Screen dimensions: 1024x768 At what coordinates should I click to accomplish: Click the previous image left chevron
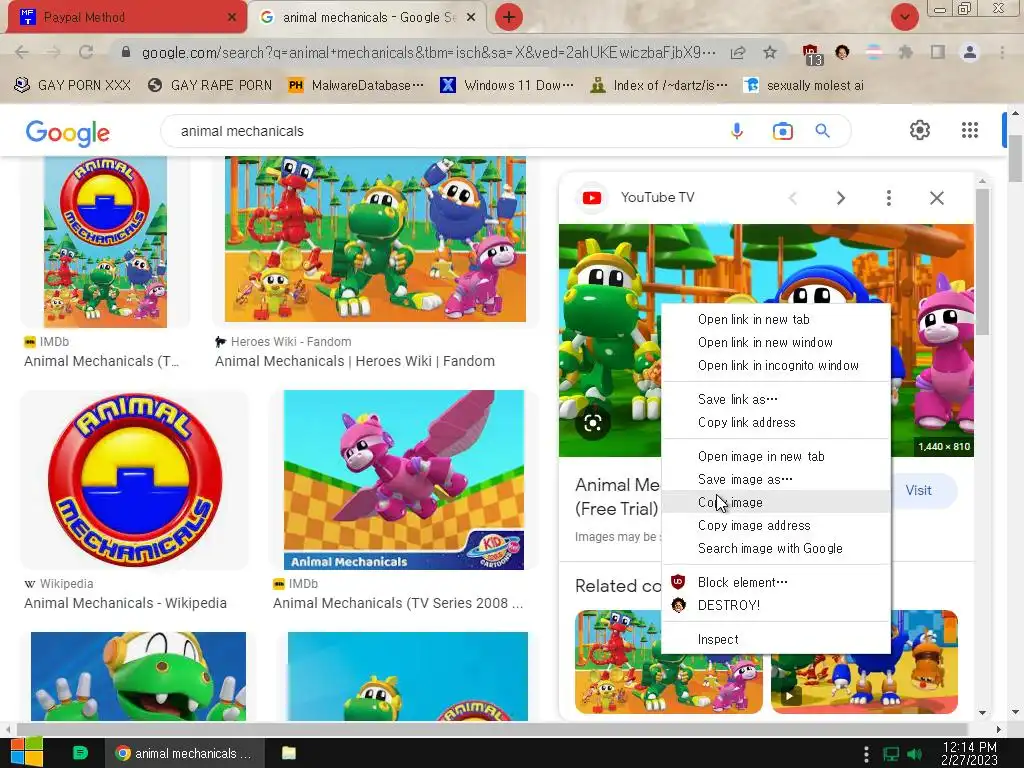(793, 198)
